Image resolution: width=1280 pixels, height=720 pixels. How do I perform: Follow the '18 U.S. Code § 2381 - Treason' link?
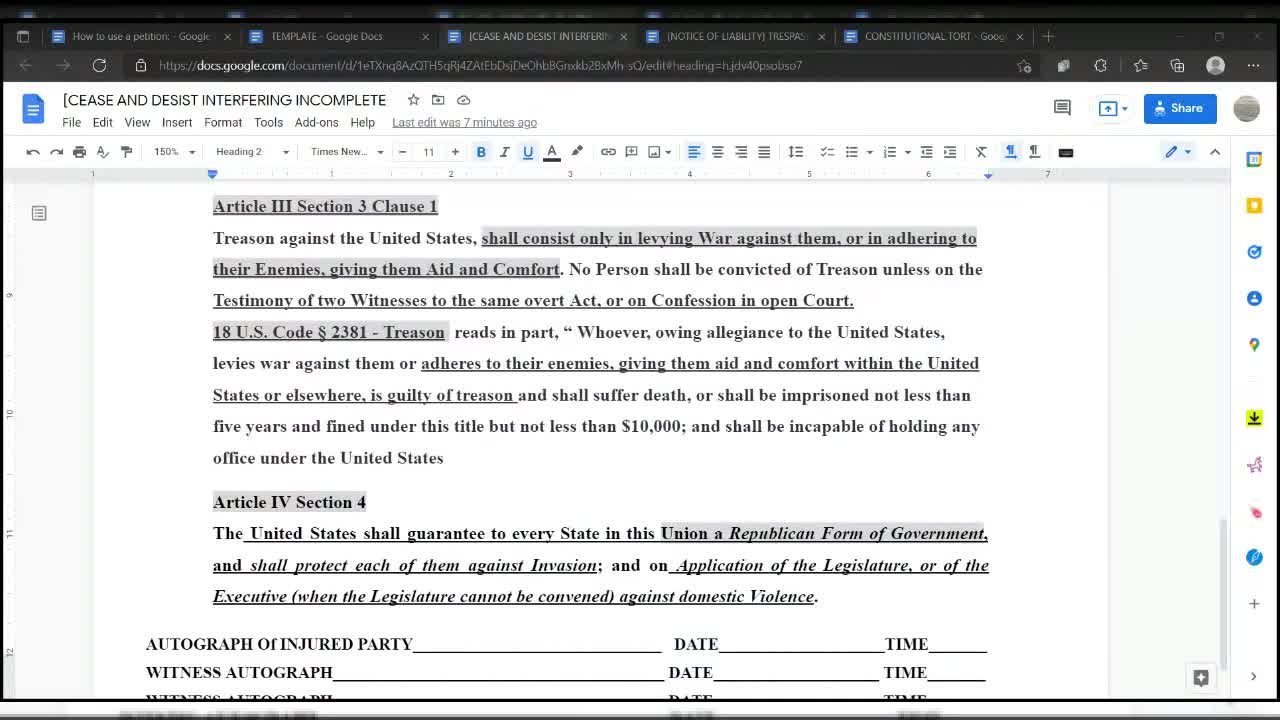point(329,332)
